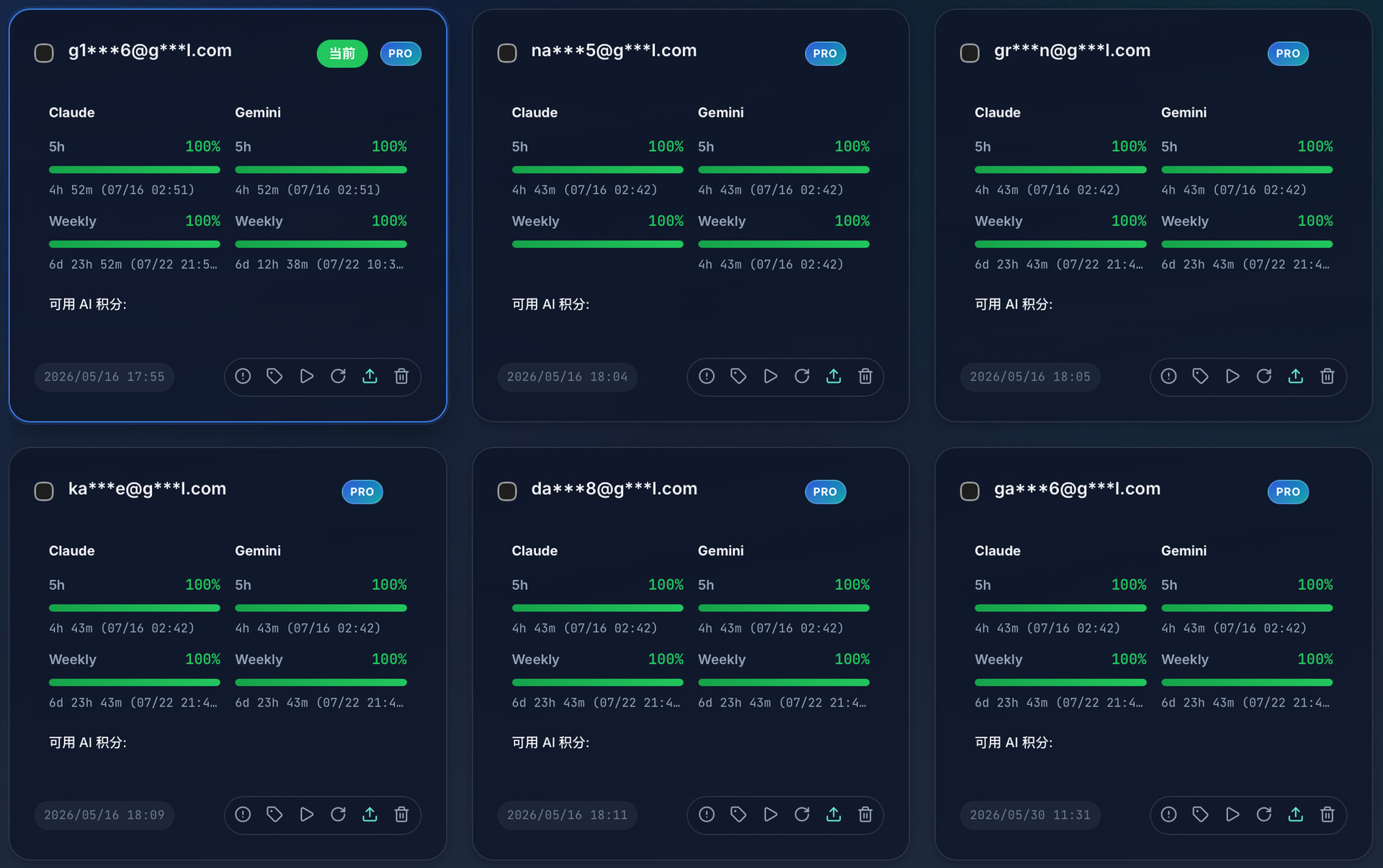Click the green 当前 badge

(x=342, y=53)
